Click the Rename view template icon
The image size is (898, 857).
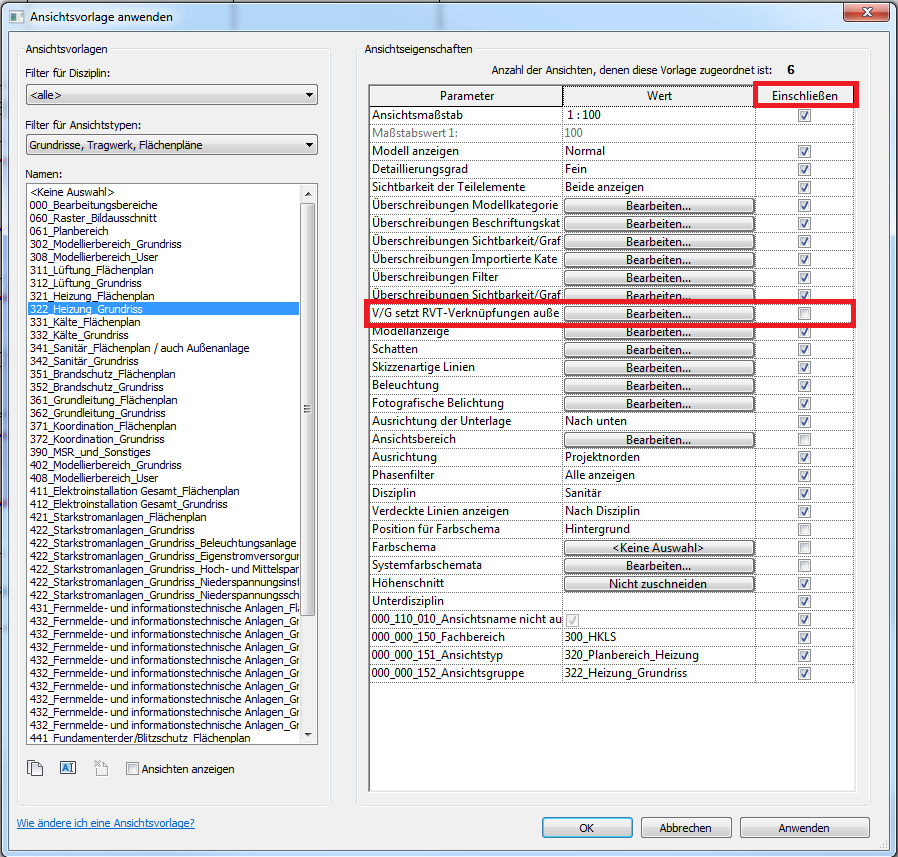[x=68, y=768]
